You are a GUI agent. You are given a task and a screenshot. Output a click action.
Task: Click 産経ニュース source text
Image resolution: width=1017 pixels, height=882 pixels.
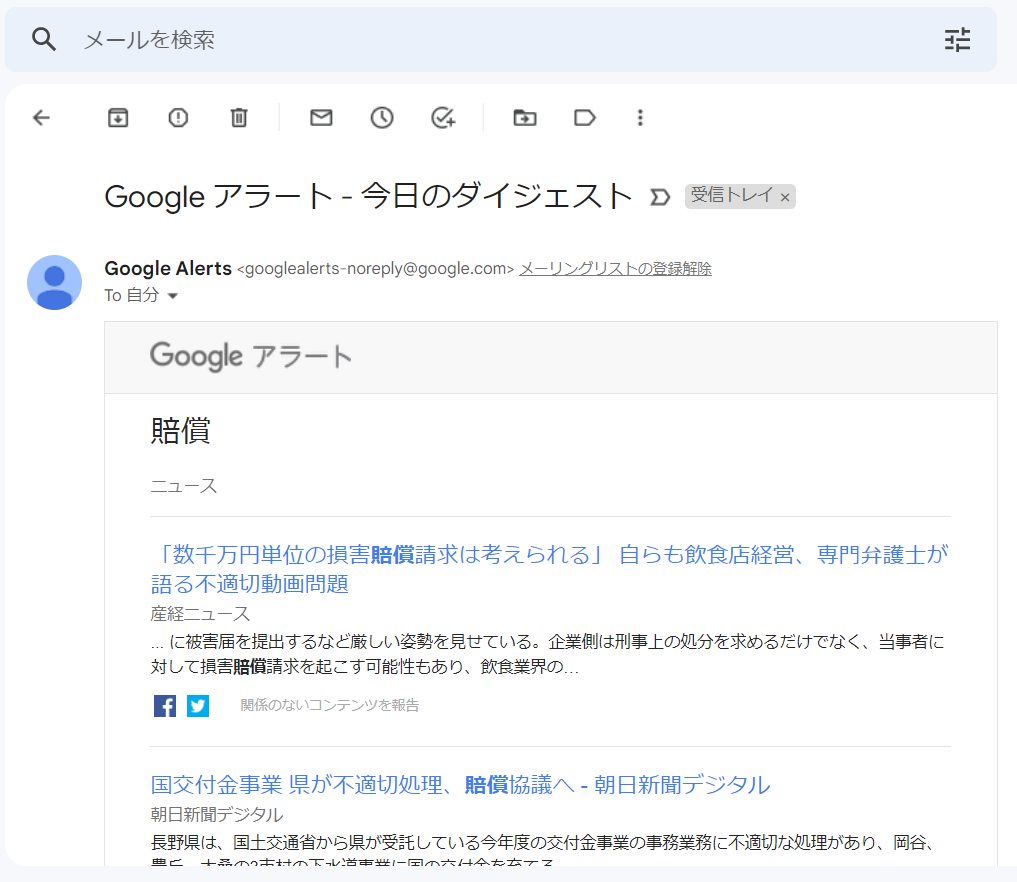point(200,614)
